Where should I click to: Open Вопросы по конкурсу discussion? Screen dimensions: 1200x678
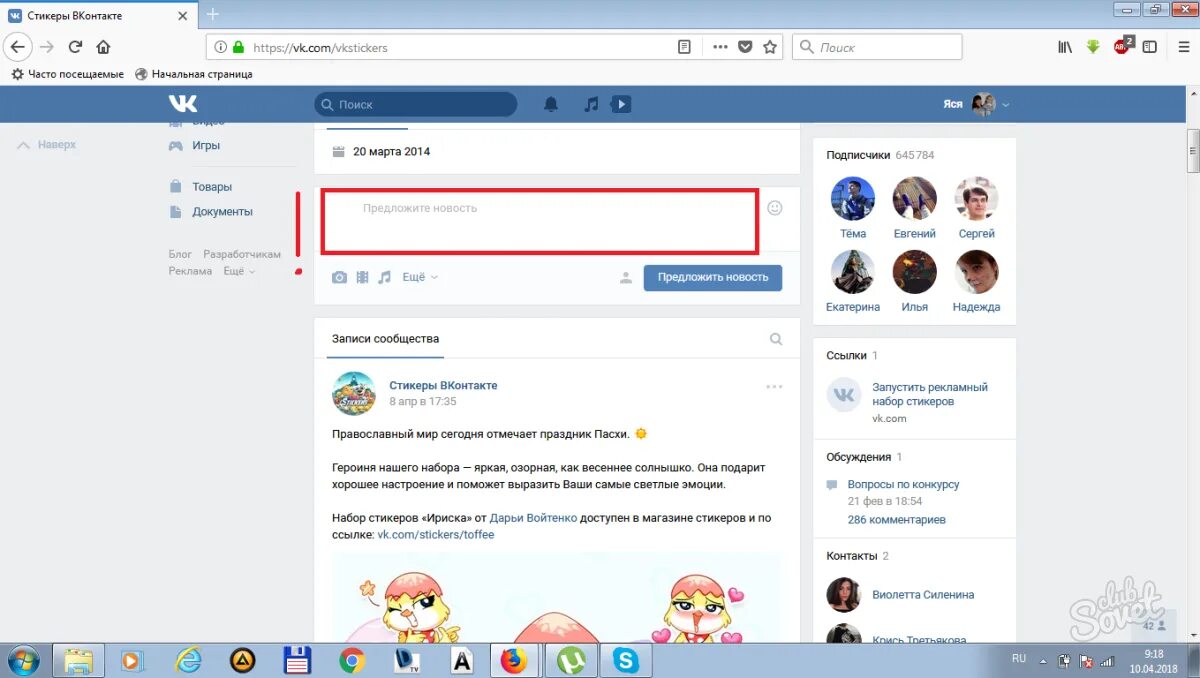[903, 484]
